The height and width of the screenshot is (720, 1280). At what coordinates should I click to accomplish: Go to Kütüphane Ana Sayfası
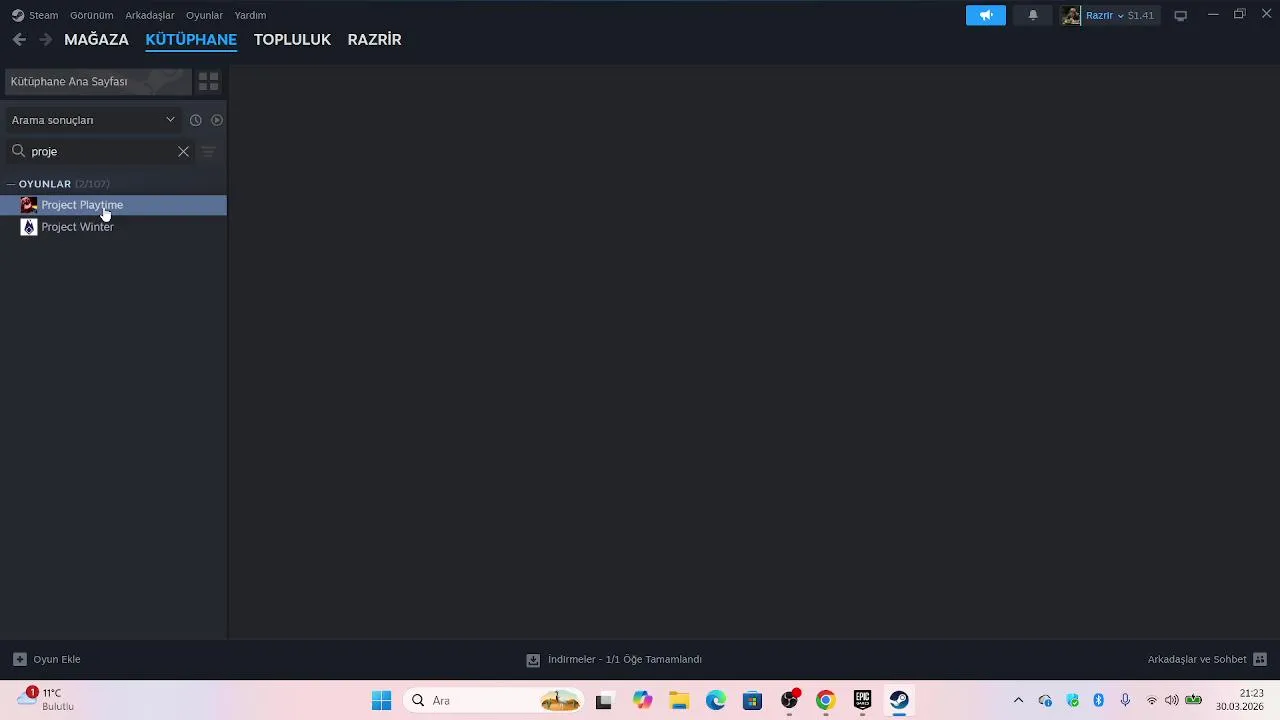click(x=98, y=81)
